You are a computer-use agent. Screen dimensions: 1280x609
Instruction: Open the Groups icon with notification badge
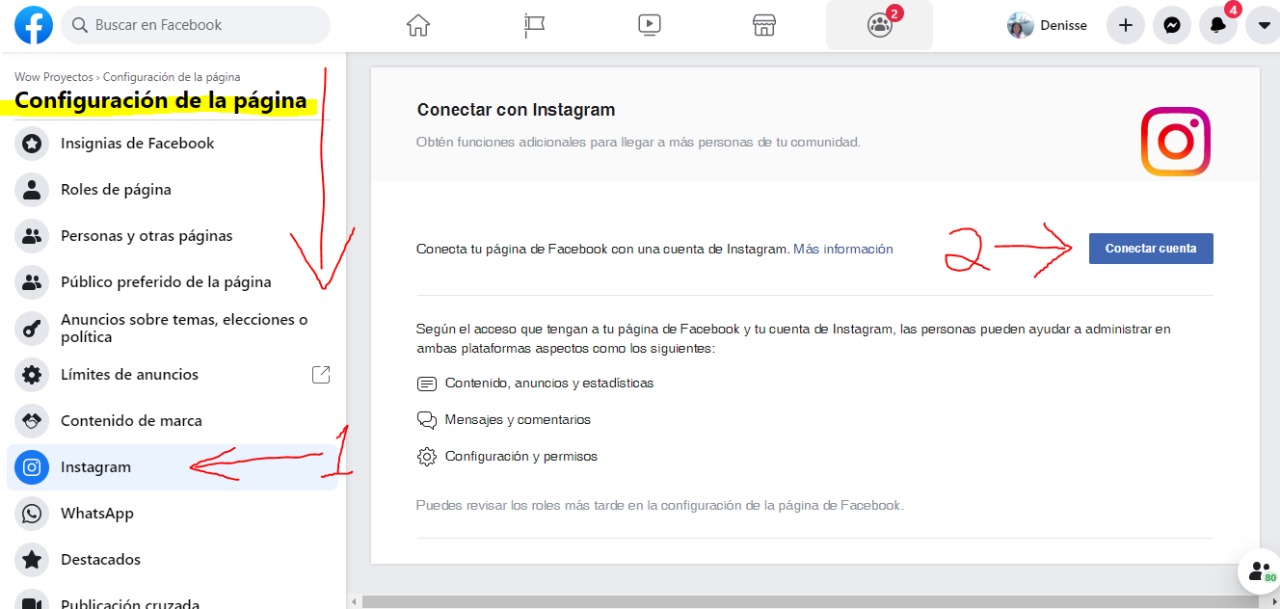pos(878,26)
